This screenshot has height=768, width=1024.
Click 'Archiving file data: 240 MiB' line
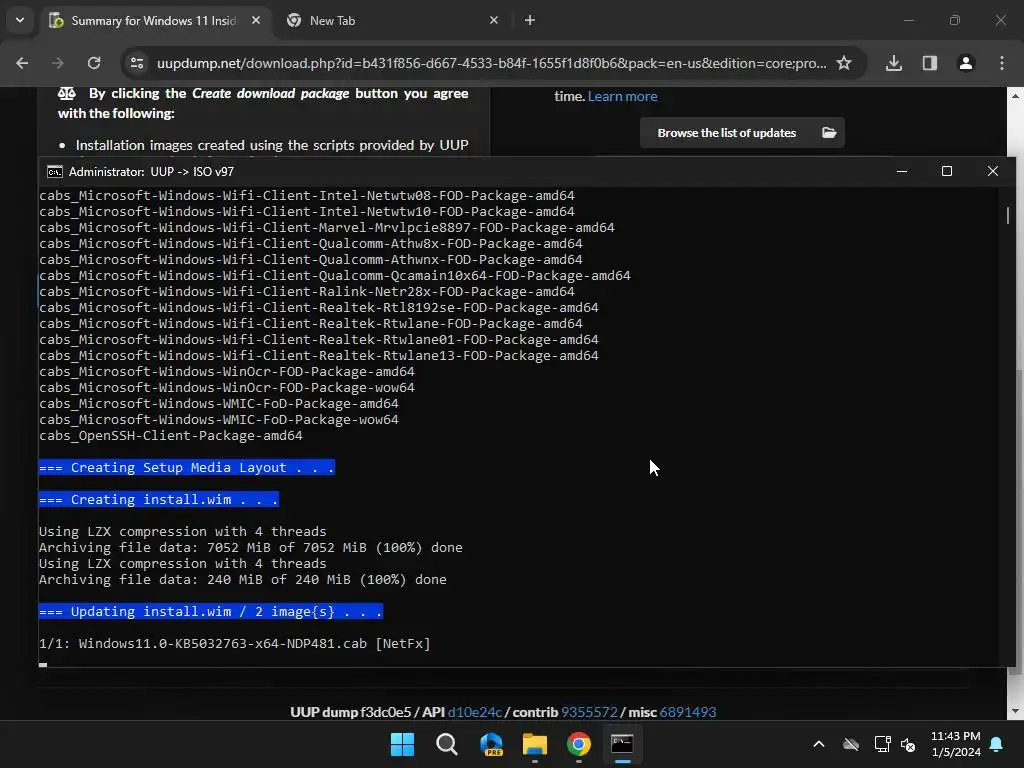(x=243, y=579)
